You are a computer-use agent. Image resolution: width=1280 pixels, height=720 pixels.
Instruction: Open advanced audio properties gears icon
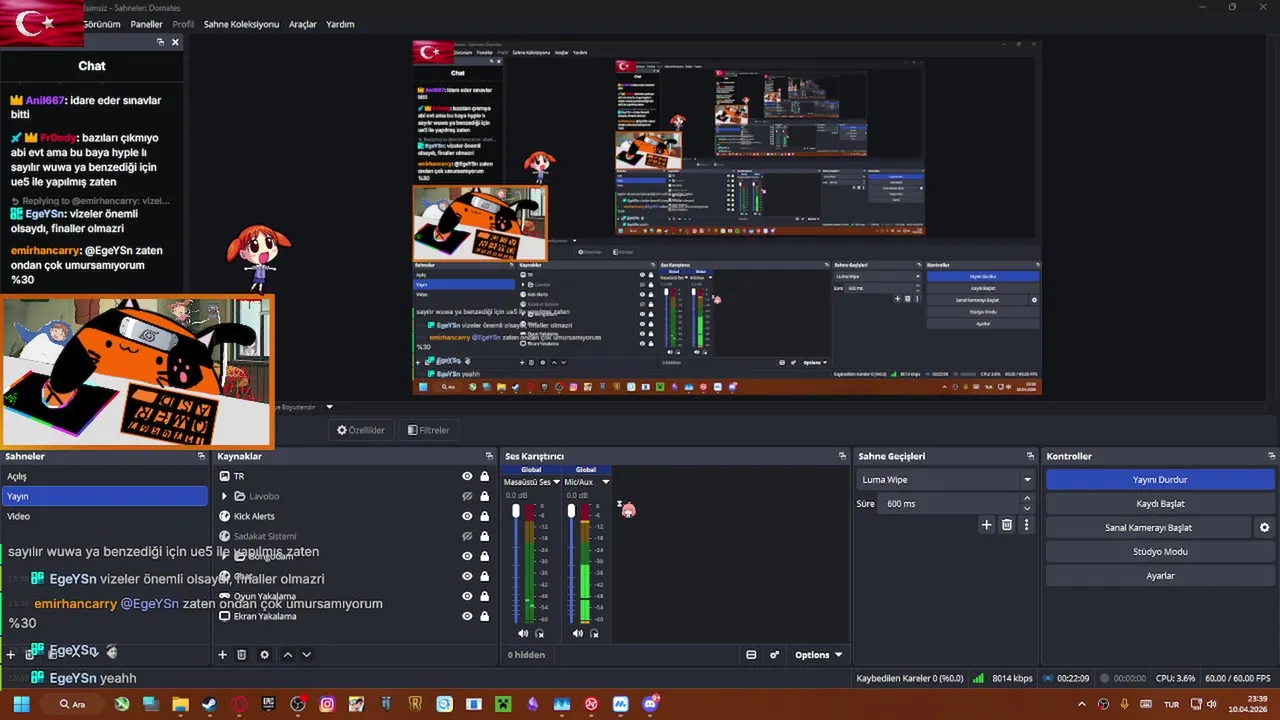coord(774,655)
